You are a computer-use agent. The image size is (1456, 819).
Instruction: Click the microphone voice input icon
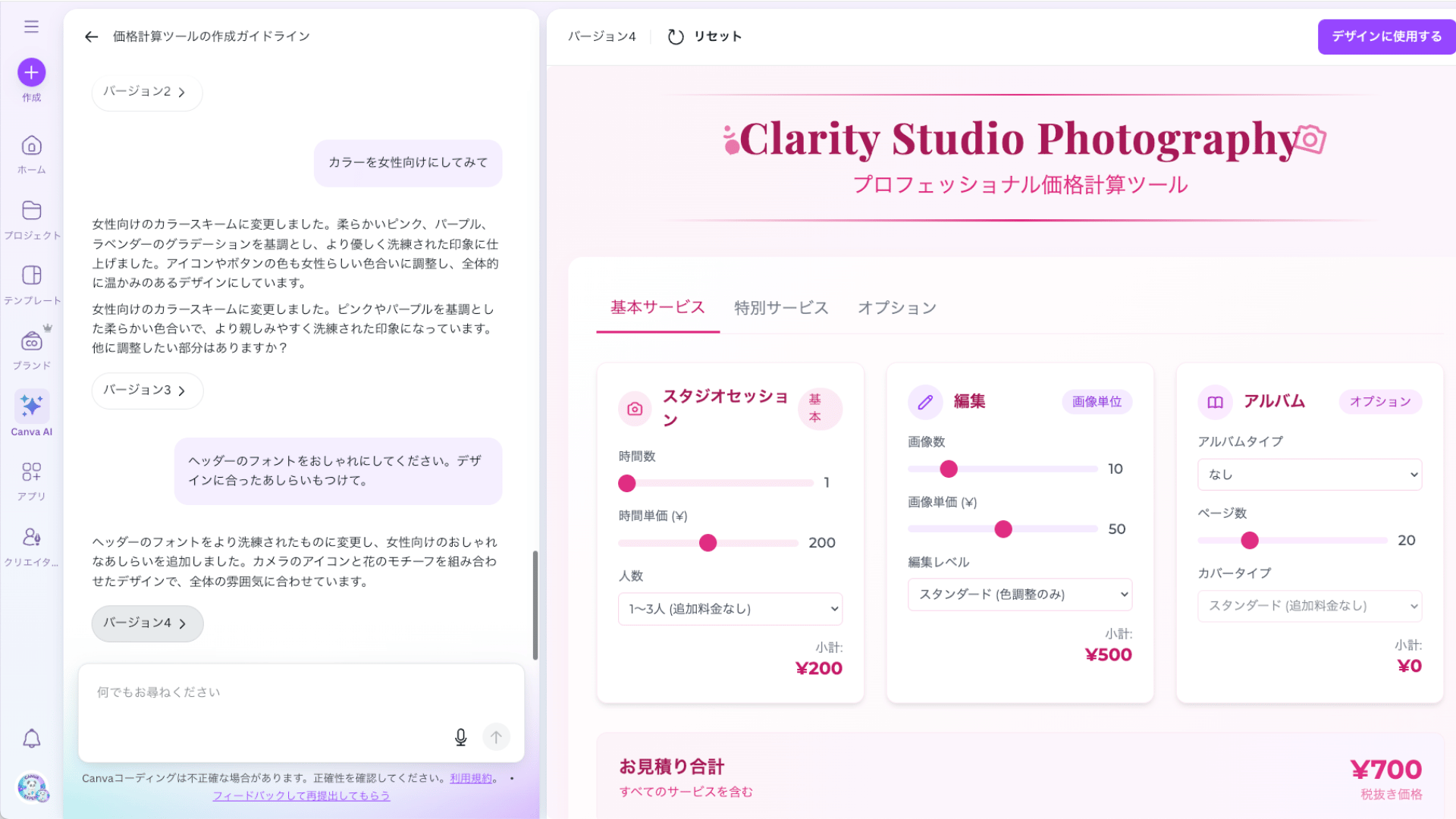pyautogui.click(x=460, y=737)
